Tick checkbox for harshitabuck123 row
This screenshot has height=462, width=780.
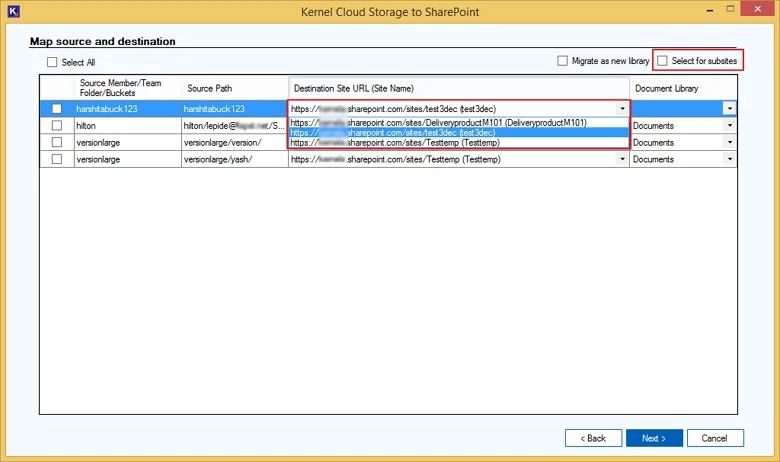point(57,108)
